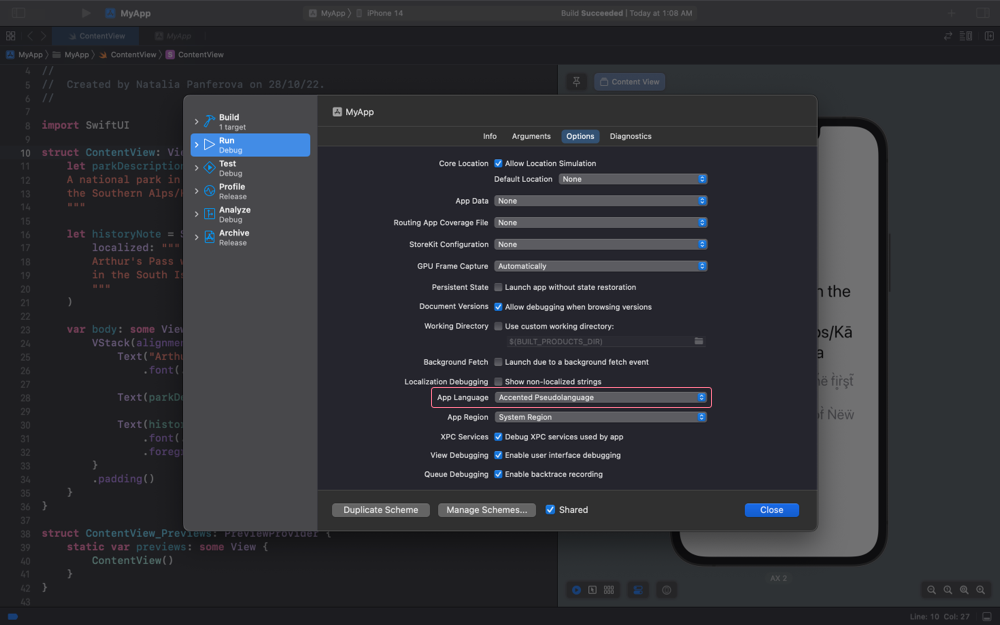Screen dimensions: 1000x625
Task: Toggle the Shared scheme checkbox
Action: [x=550, y=510]
